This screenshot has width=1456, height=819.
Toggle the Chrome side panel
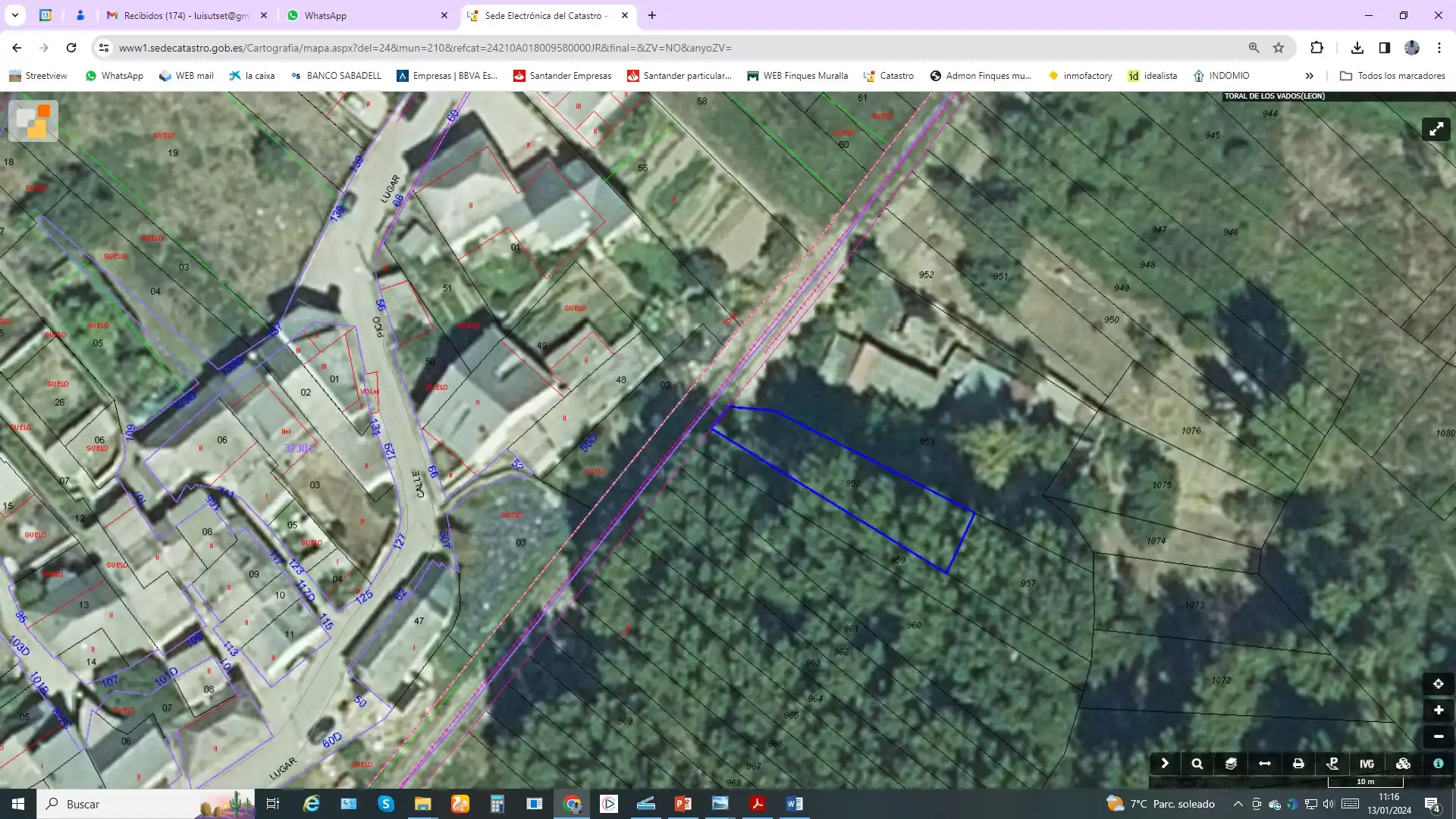(x=1385, y=48)
